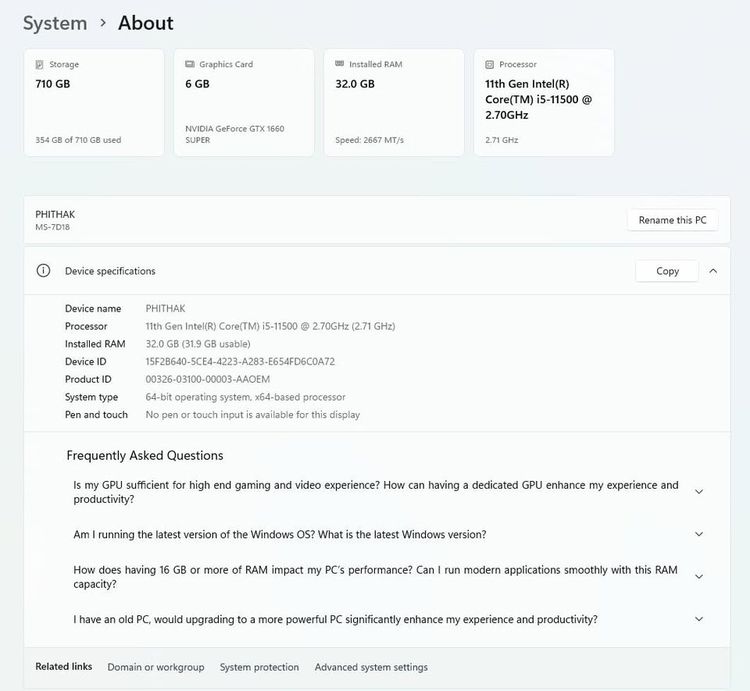Open the Processor i5-11500 card

544,103
